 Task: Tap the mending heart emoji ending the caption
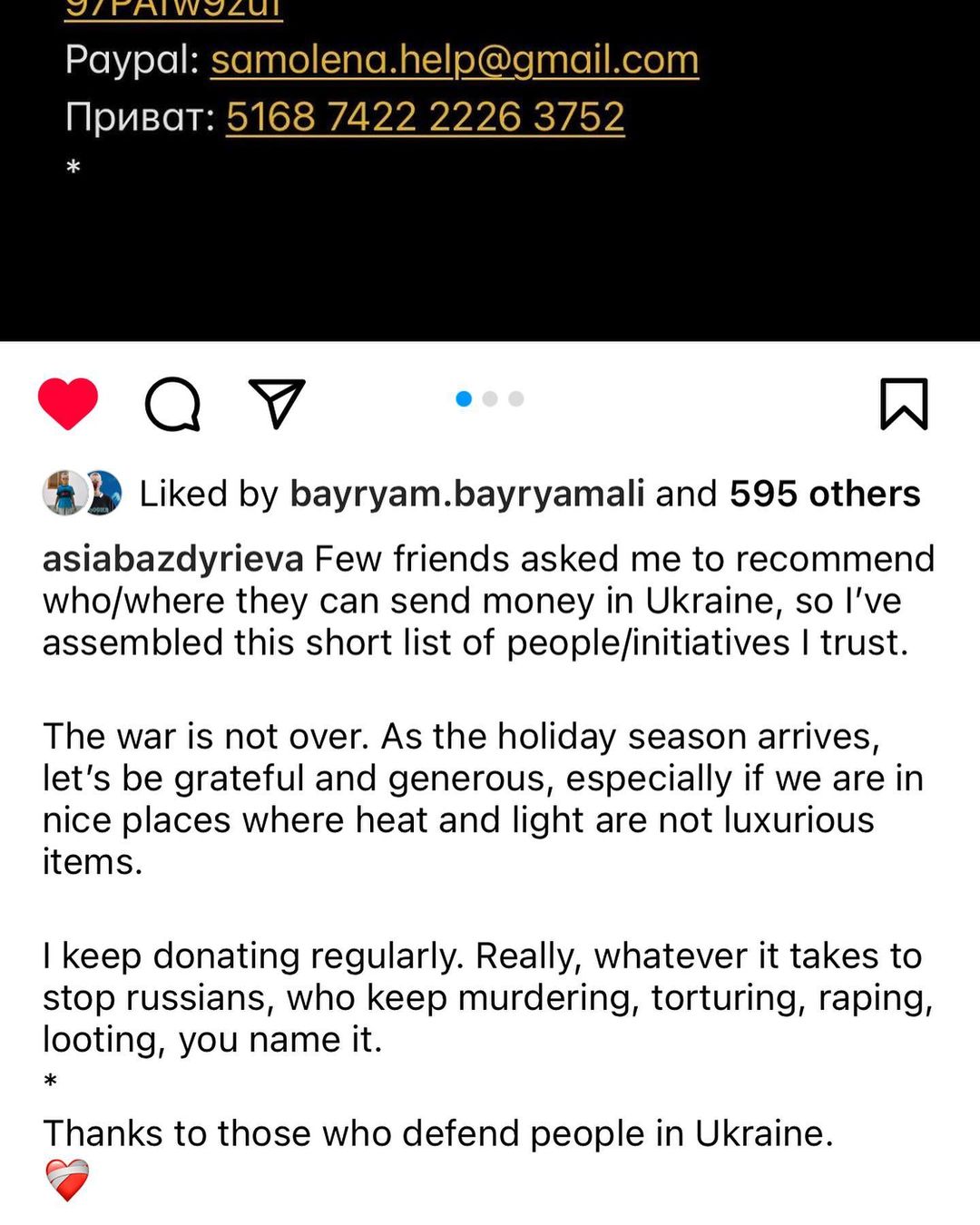[67, 1180]
